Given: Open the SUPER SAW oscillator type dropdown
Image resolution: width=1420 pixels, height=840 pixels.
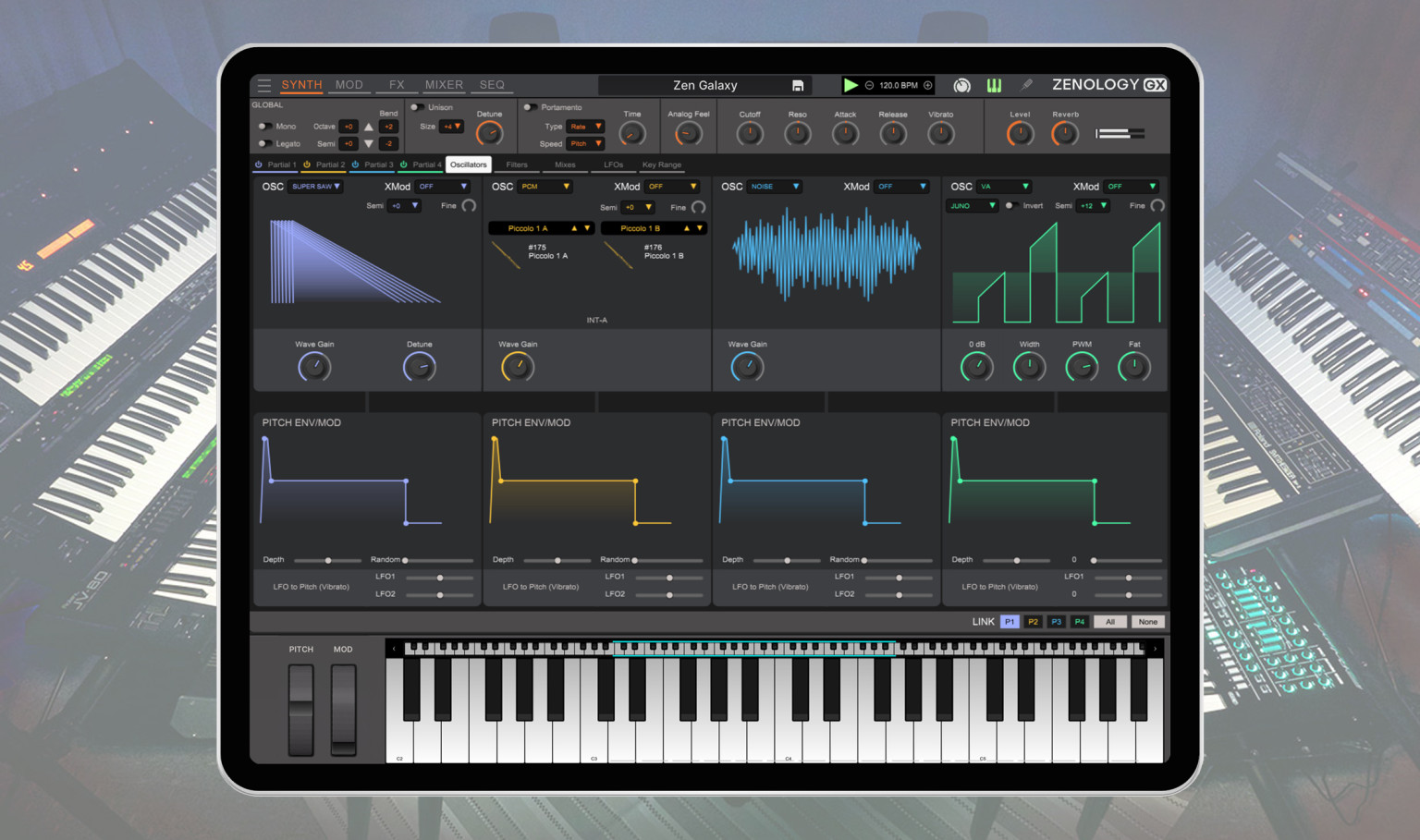Looking at the screenshot, I should [x=316, y=187].
